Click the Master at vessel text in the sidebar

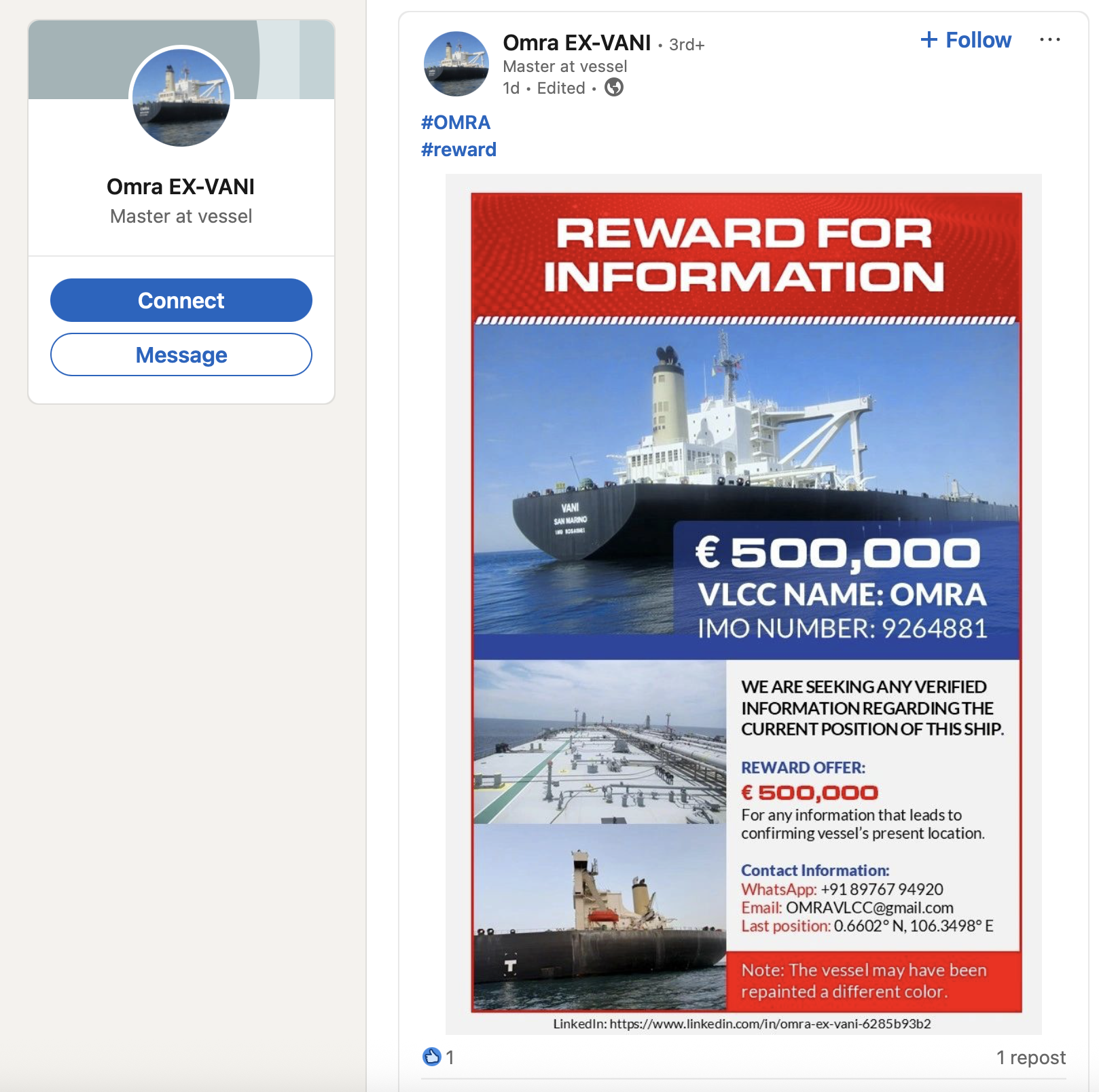point(181,216)
